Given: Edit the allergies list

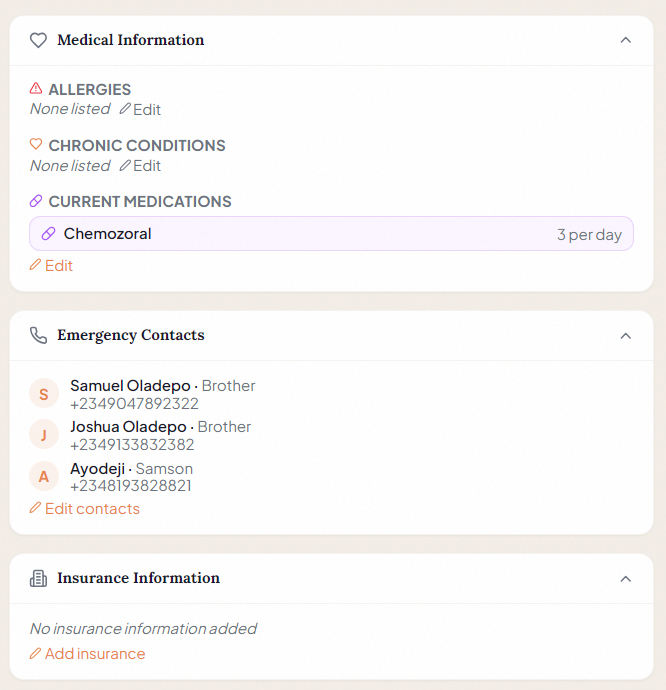Looking at the screenshot, I should (140, 109).
